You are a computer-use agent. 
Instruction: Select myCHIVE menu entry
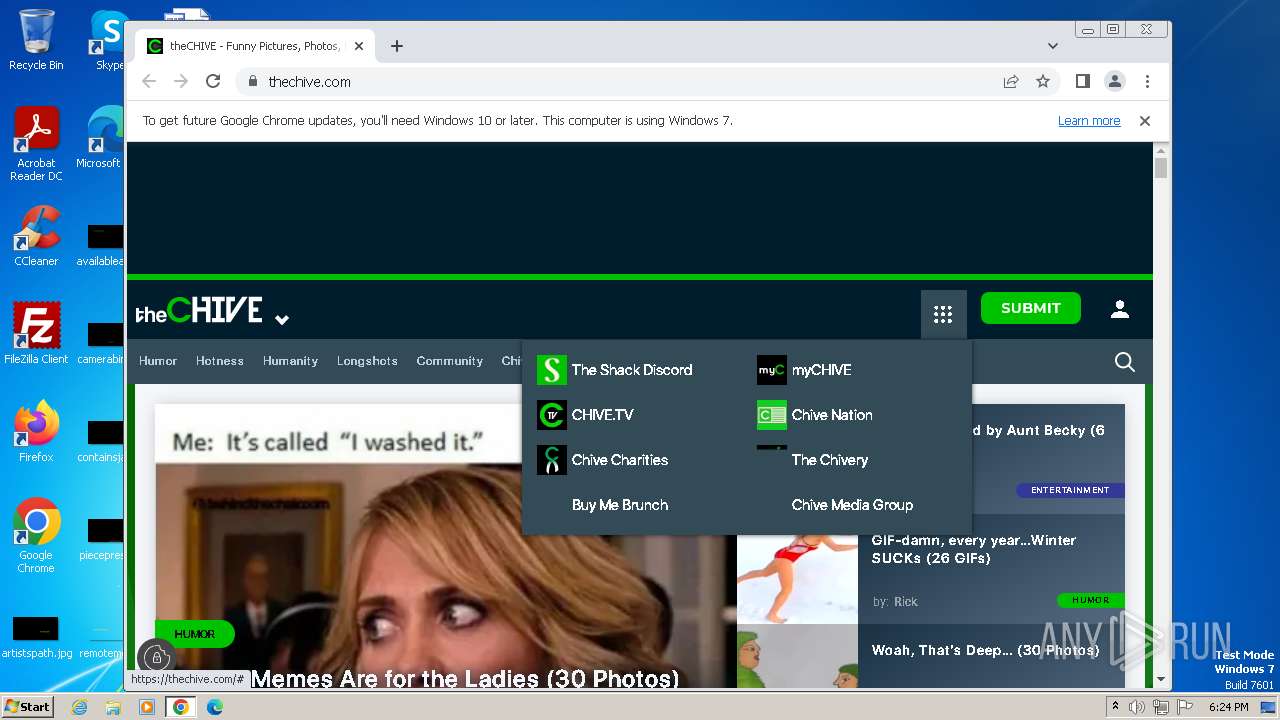(822, 370)
